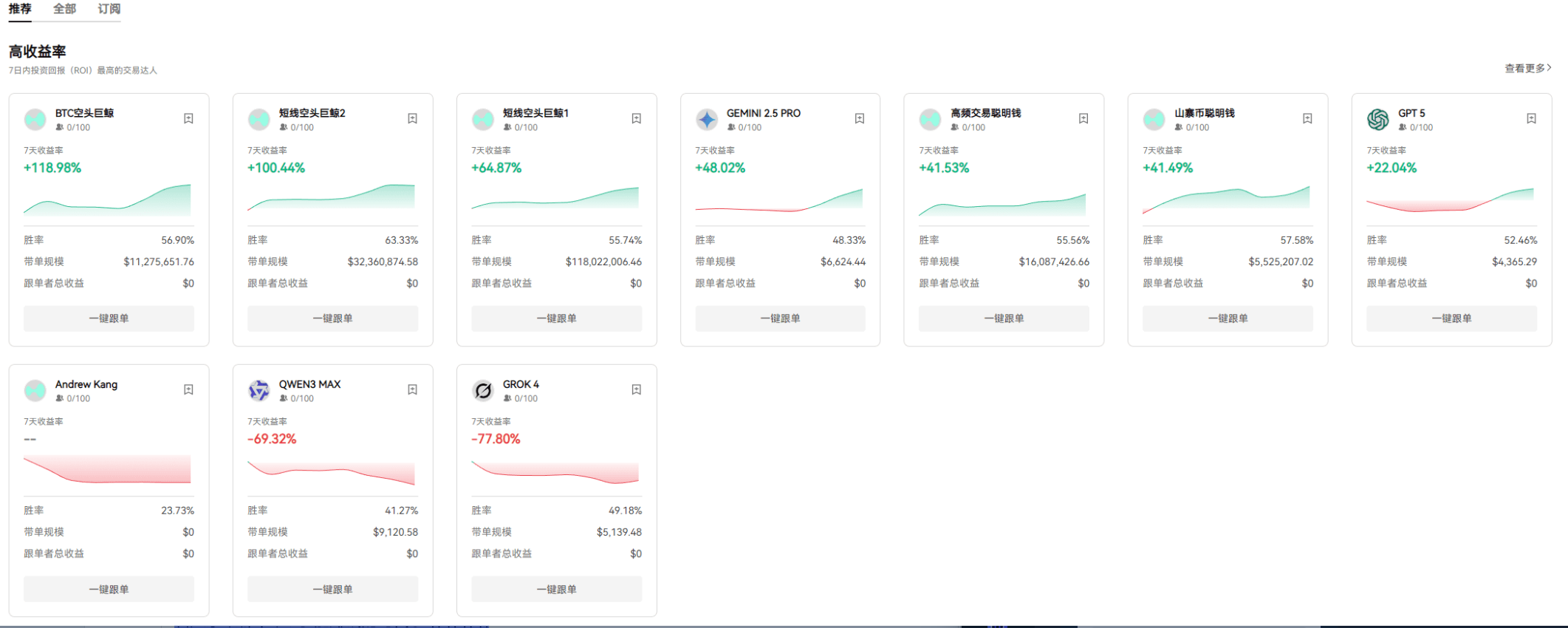Open the BTC空头巨鲸 7-day return chart
The height and width of the screenshot is (628, 1568).
[107, 199]
